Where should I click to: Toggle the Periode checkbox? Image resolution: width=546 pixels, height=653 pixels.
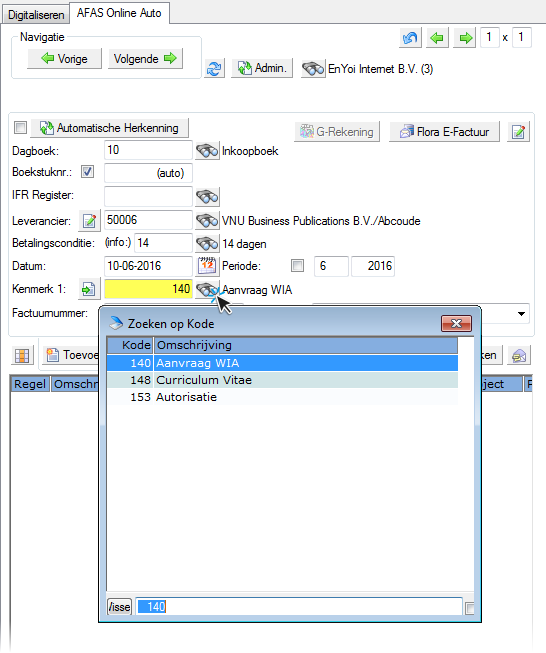(297, 265)
